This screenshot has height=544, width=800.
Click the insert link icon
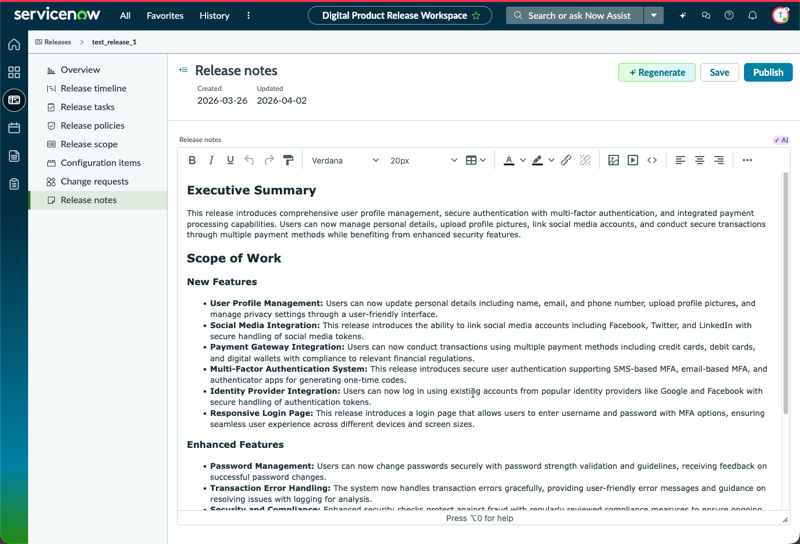tap(566, 160)
